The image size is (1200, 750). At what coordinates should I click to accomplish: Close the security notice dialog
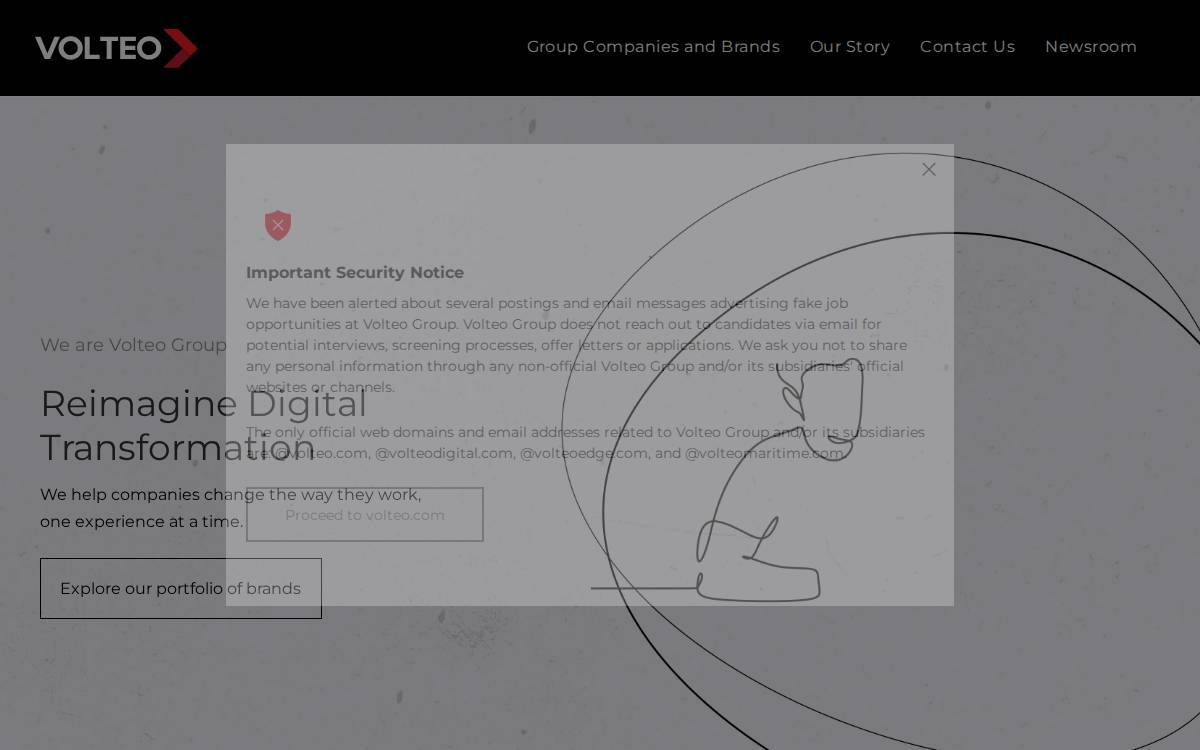[929, 170]
